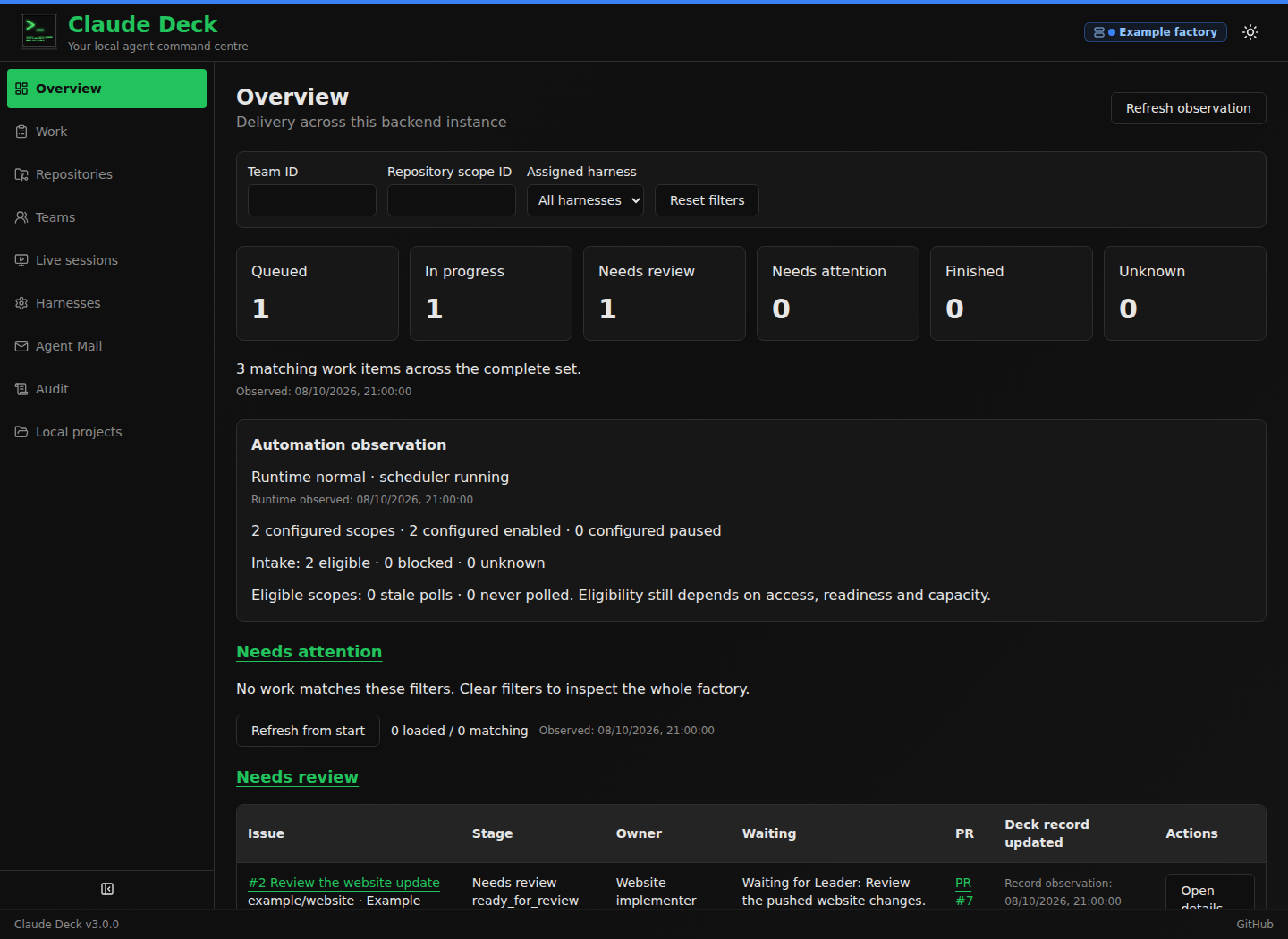The width and height of the screenshot is (1288, 939).
Task: Click the Claude Deck title text
Action: [x=143, y=24]
